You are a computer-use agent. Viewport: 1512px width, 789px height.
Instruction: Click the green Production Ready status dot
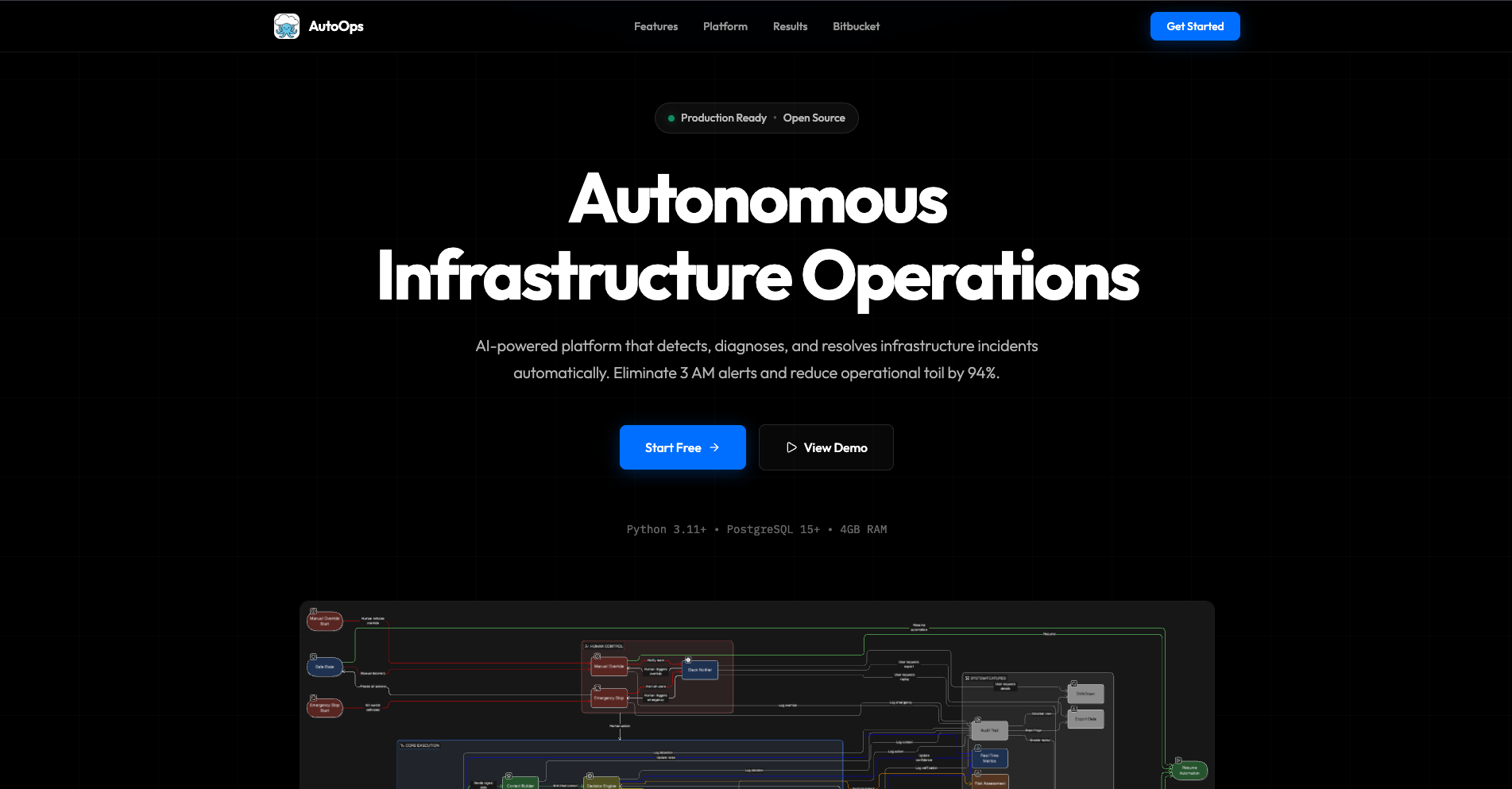(671, 118)
